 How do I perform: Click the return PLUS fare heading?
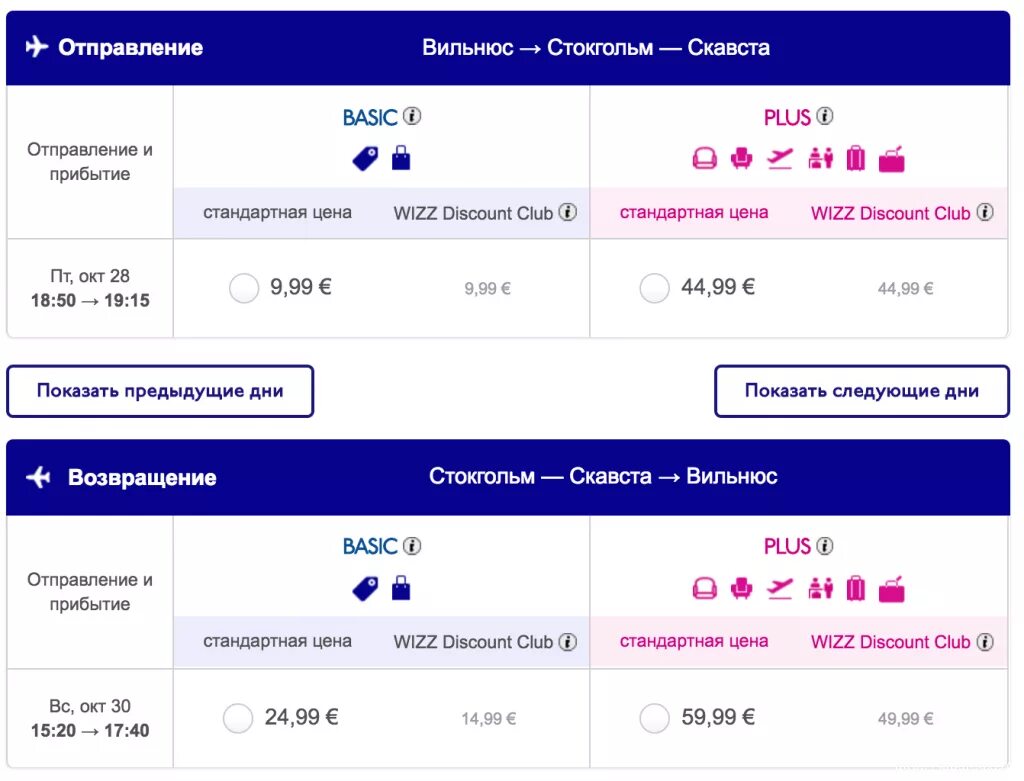tap(787, 547)
